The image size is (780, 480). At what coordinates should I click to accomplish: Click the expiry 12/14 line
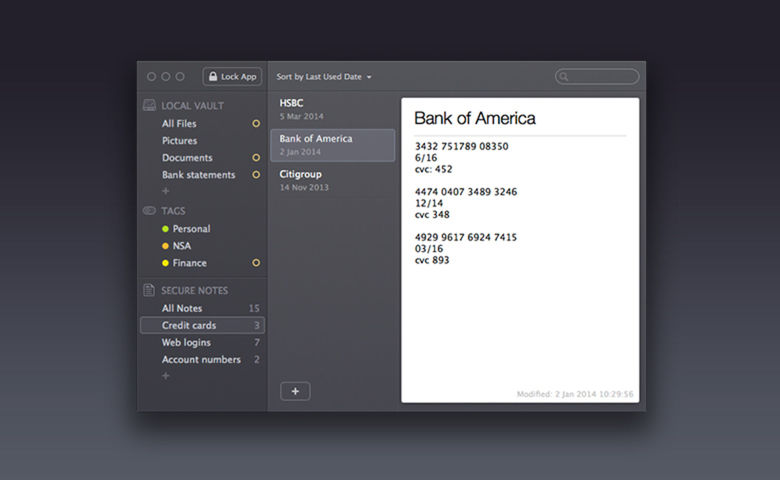429,203
